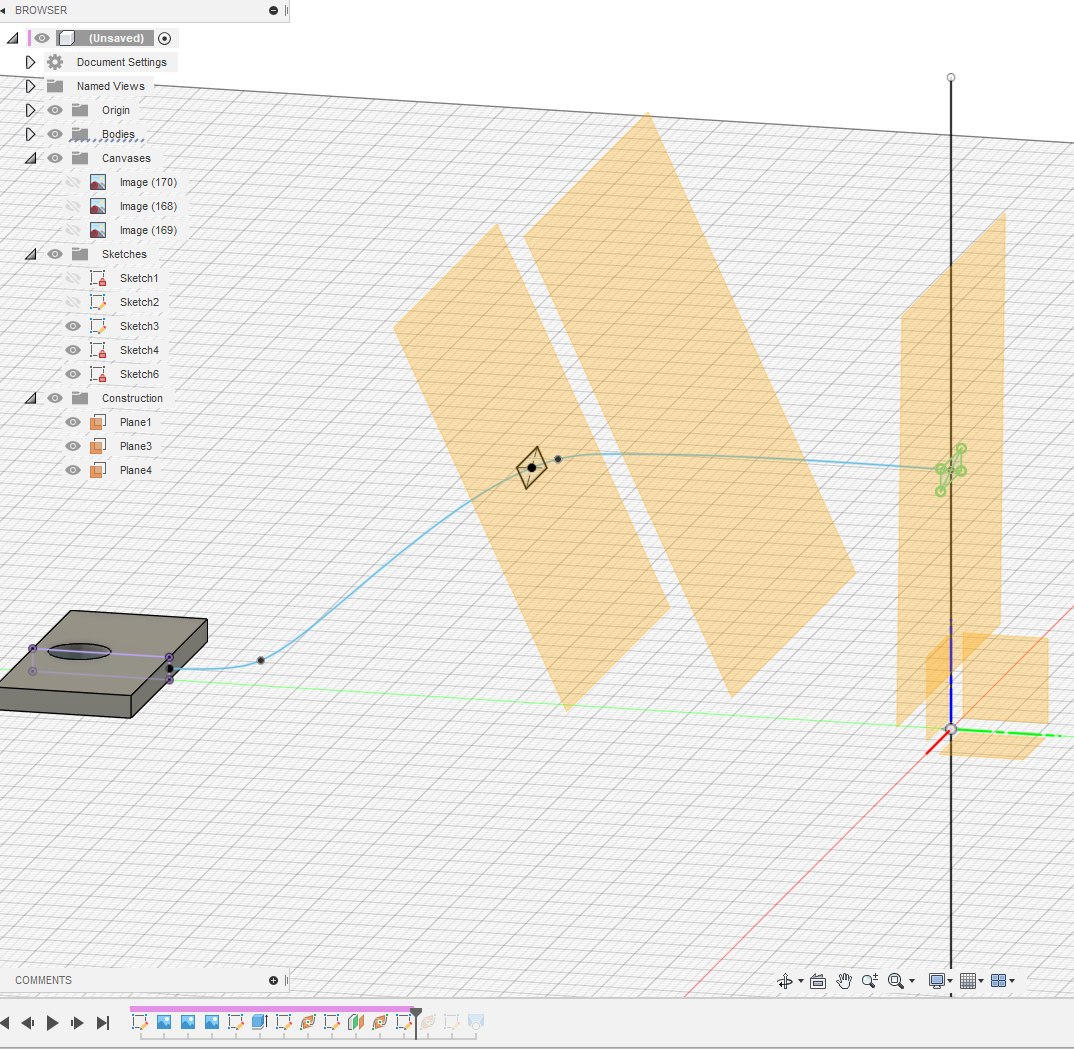Image resolution: width=1074 pixels, height=1049 pixels.
Task: Select the green profile sketch at spline end
Action: click(x=951, y=470)
